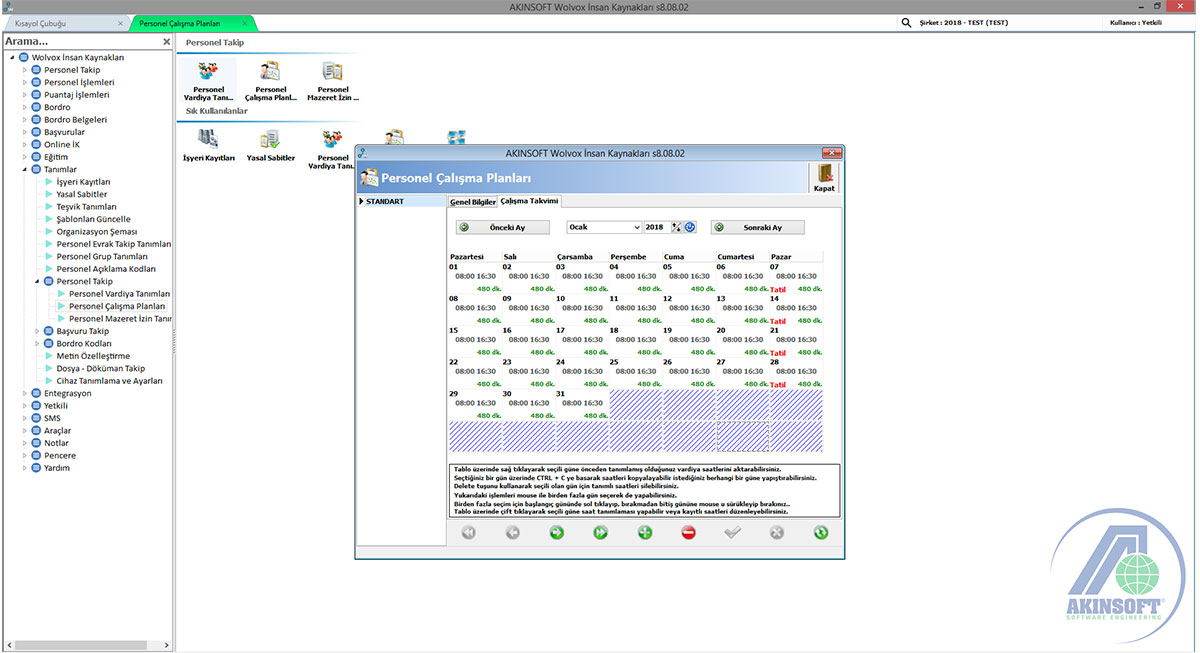The image size is (1200, 653).
Task: Select Sunday day 21 Tatil cell
Action: click(x=796, y=341)
